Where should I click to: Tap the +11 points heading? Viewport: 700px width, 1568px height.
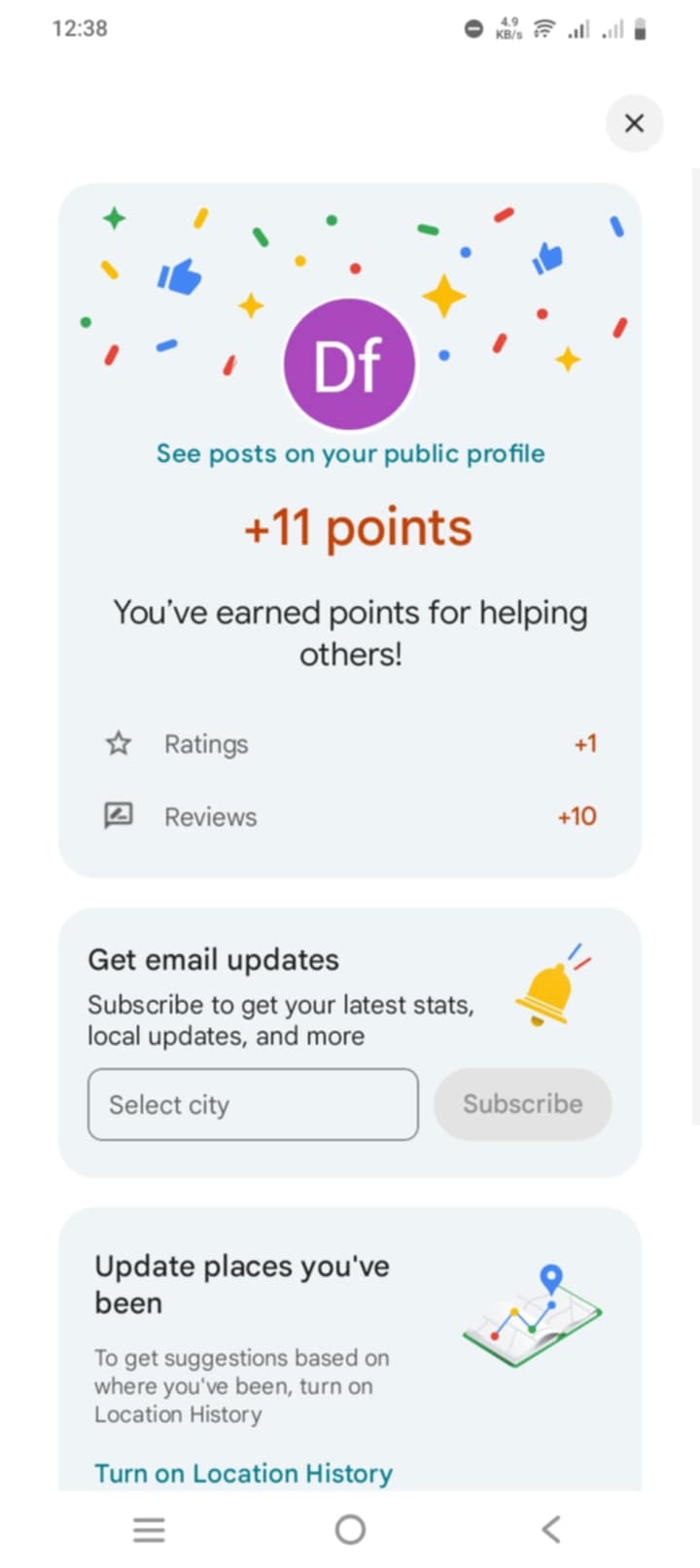[x=358, y=528]
